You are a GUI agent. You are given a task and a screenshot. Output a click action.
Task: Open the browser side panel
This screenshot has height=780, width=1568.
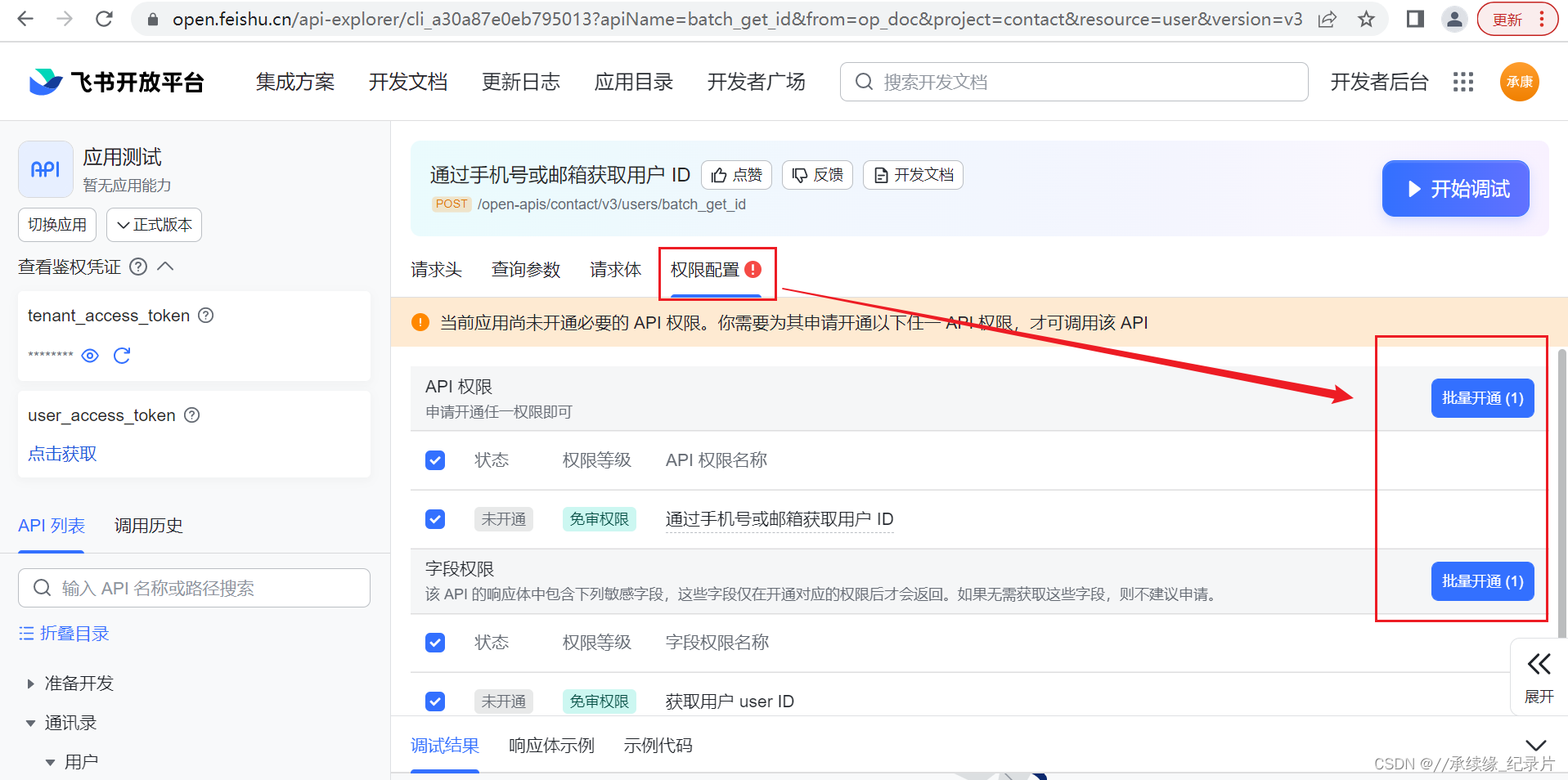point(1415,19)
